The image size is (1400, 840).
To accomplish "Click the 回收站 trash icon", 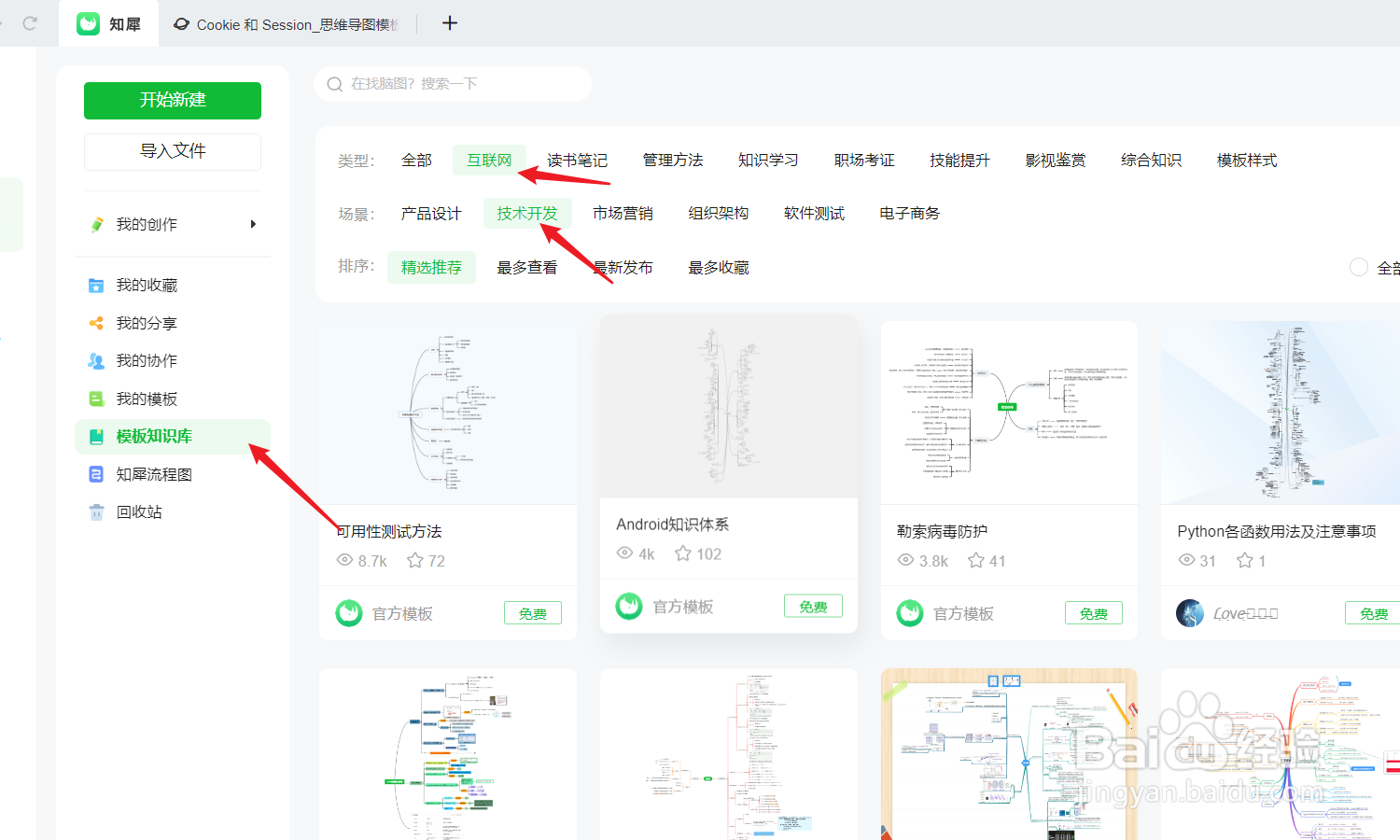I will pos(96,511).
